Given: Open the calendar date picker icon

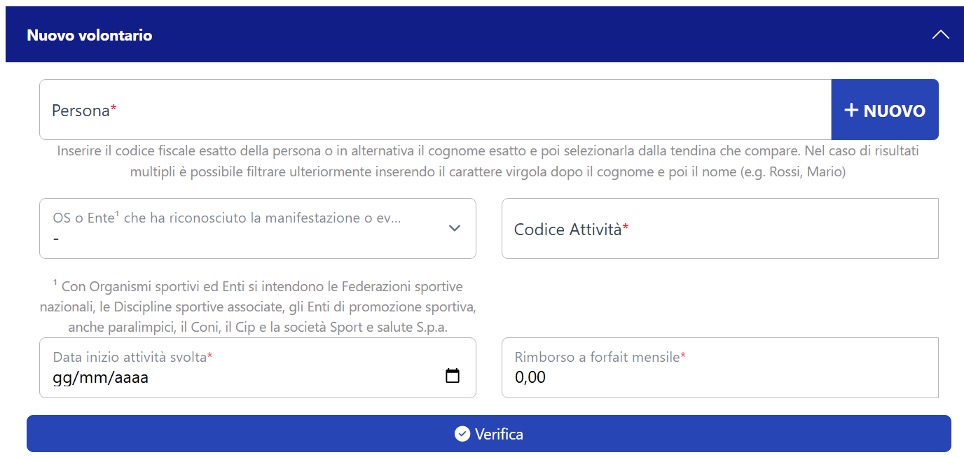Looking at the screenshot, I should pos(452,376).
